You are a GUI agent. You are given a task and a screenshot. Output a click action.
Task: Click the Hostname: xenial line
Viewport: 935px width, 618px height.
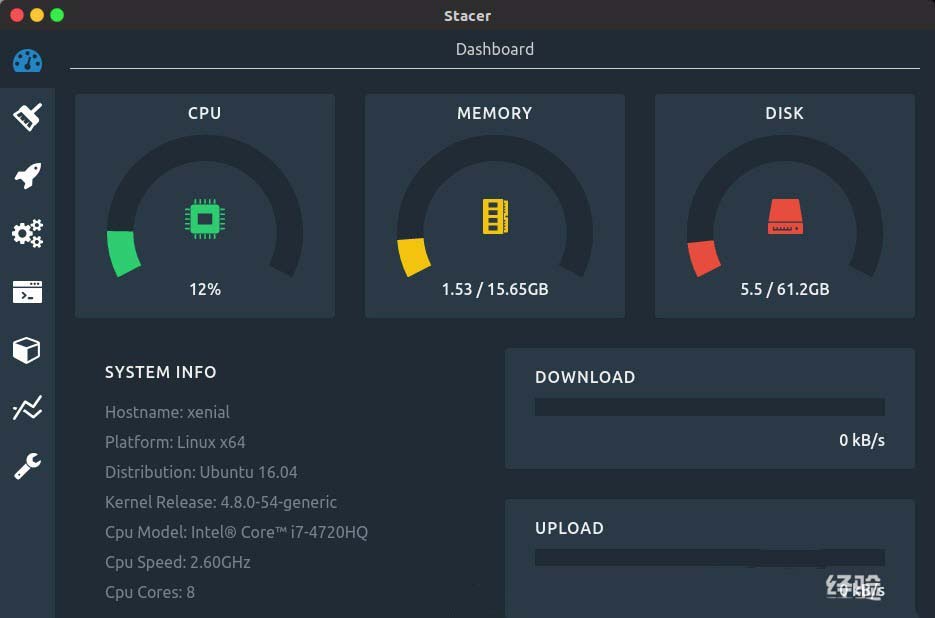[x=167, y=412]
